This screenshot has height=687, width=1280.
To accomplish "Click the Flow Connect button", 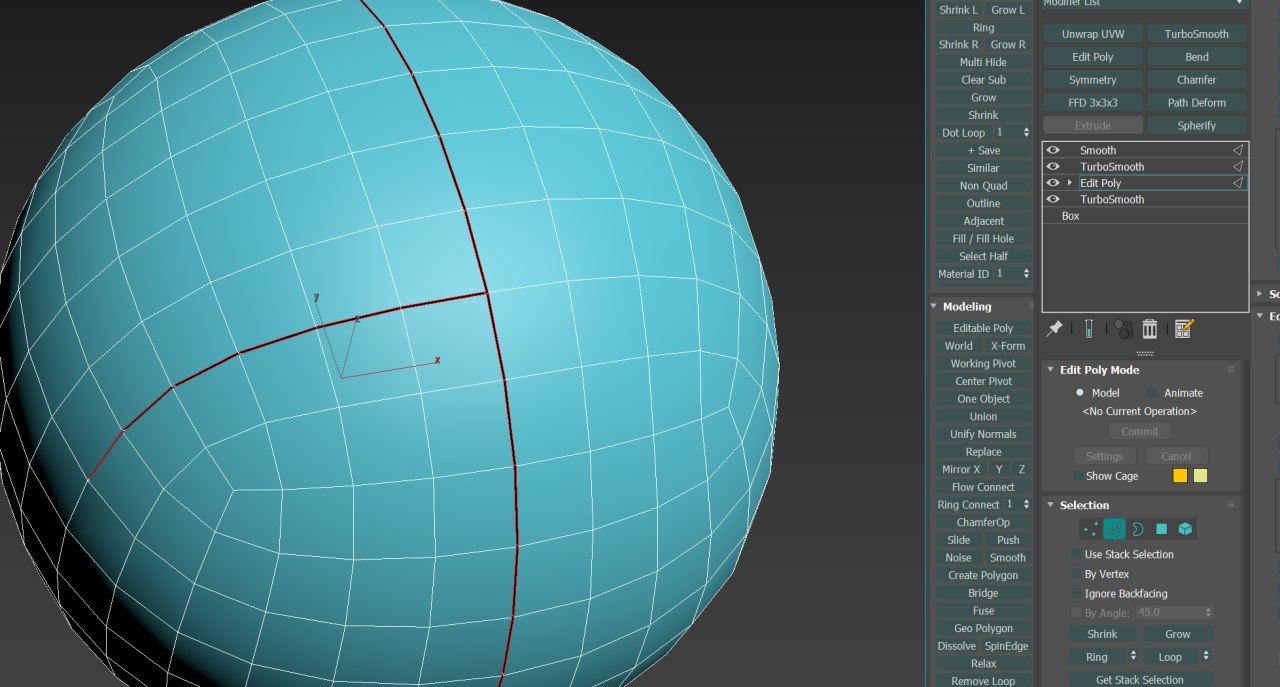I will [983, 487].
